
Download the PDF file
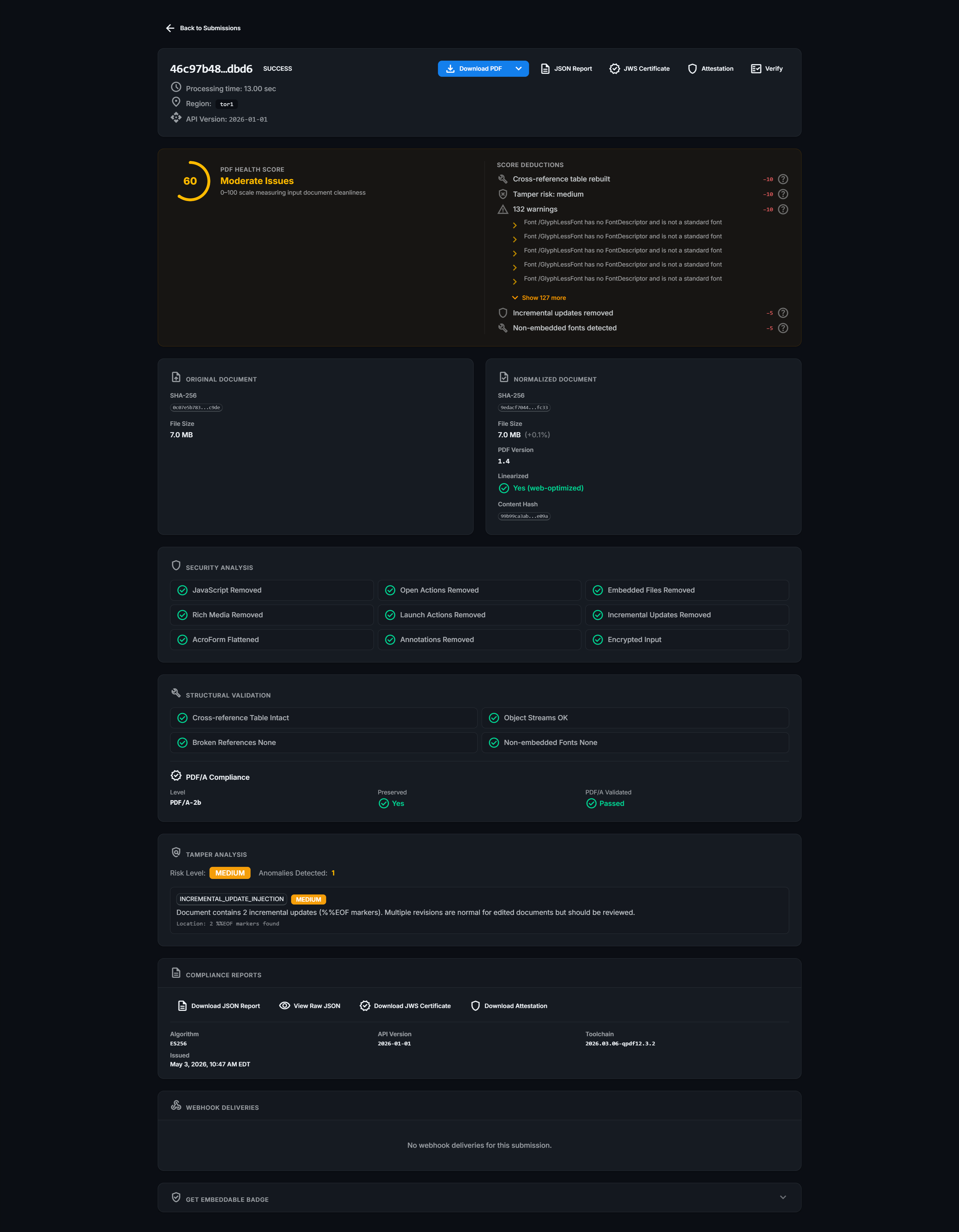(474, 69)
